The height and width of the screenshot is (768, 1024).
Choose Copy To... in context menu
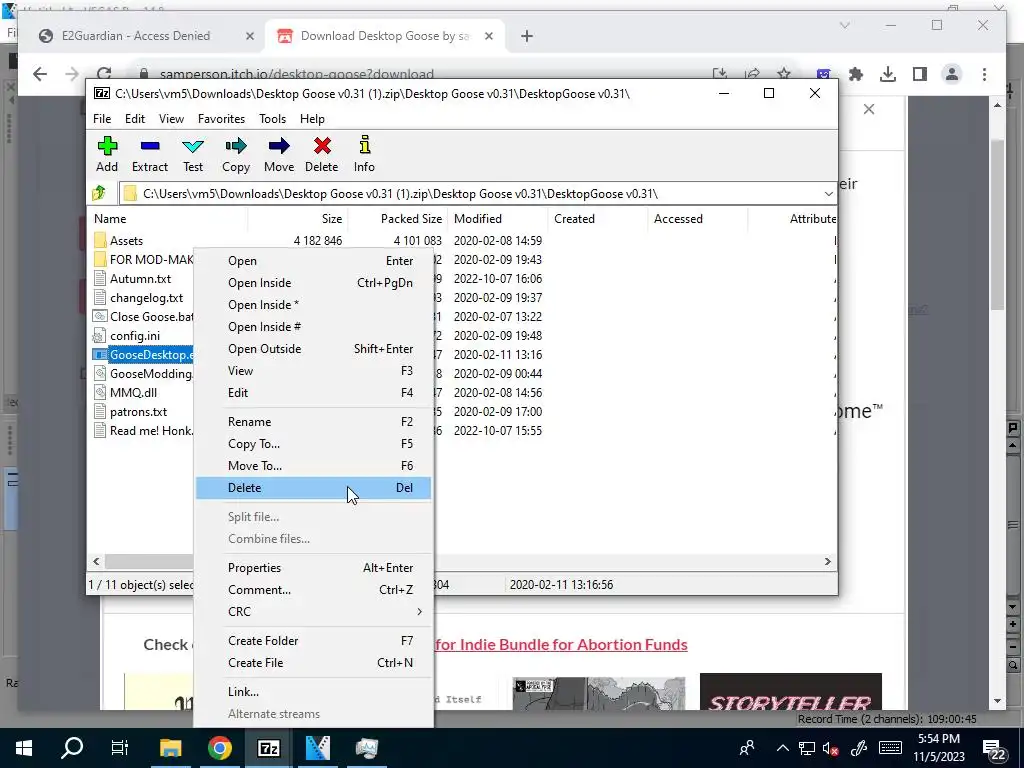(313, 444)
